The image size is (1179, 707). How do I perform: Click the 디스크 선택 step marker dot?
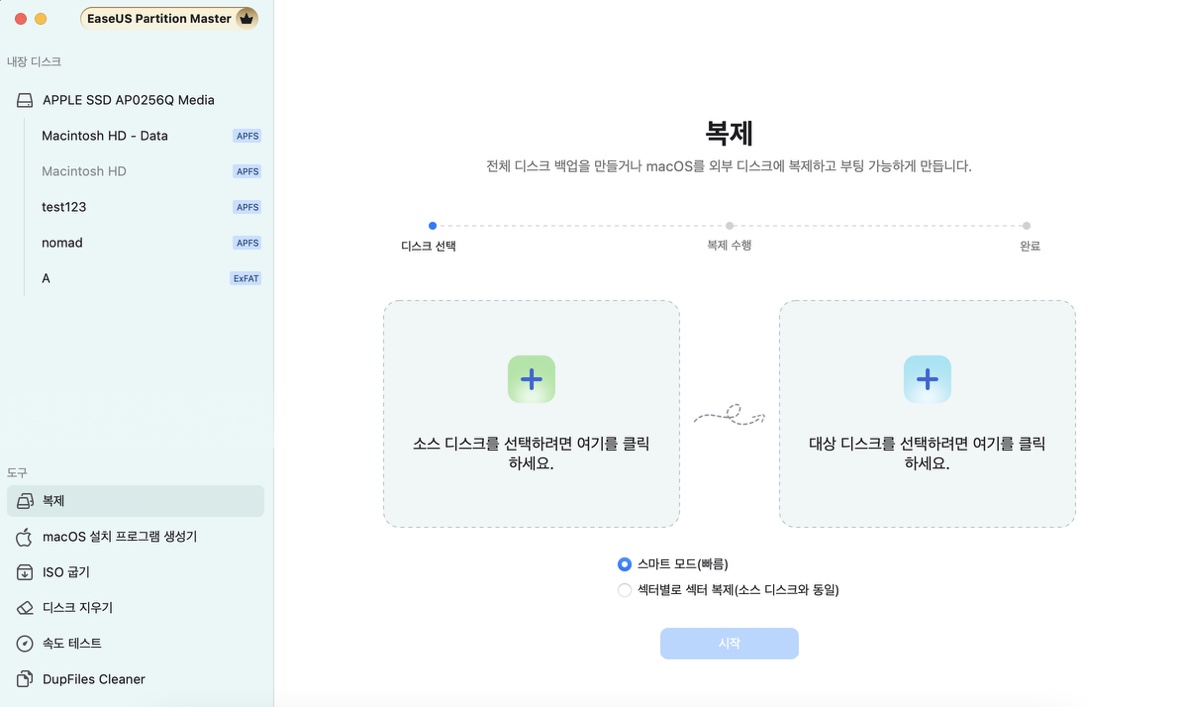tap(432, 226)
